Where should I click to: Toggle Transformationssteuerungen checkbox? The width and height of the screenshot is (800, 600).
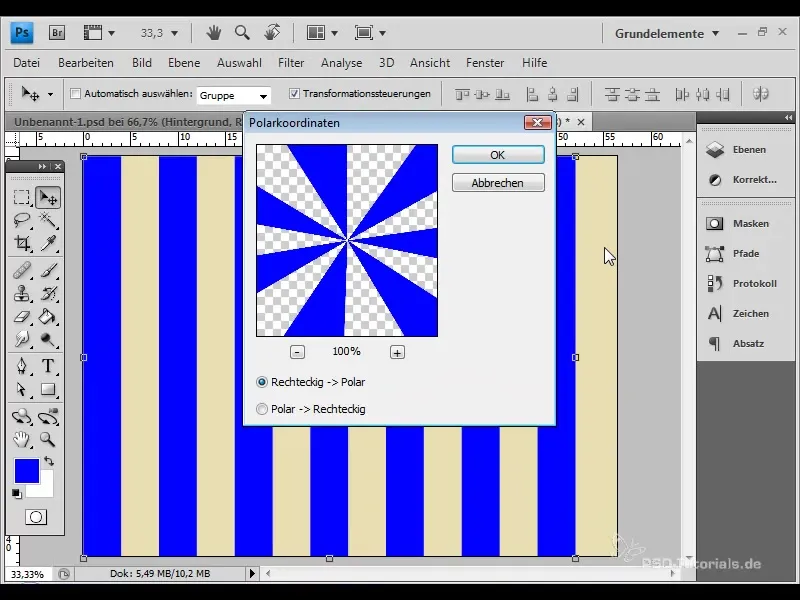[294, 93]
